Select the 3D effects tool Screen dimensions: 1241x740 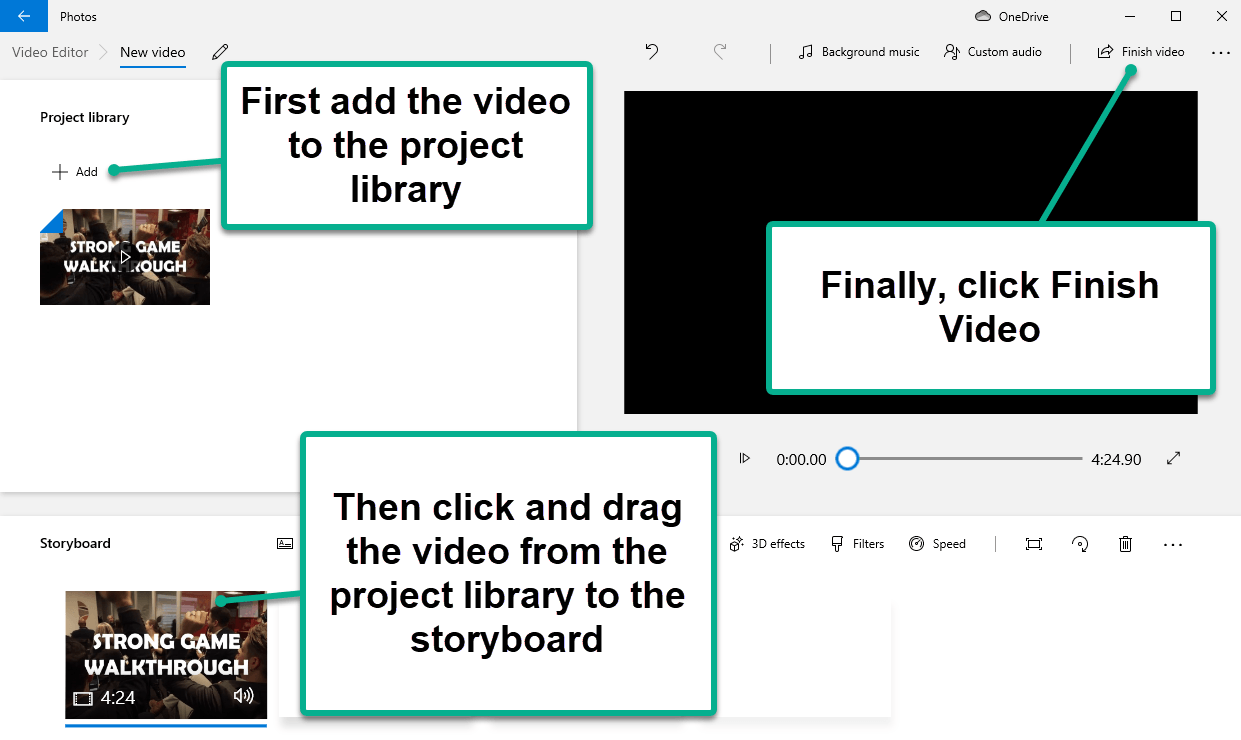click(766, 543)
